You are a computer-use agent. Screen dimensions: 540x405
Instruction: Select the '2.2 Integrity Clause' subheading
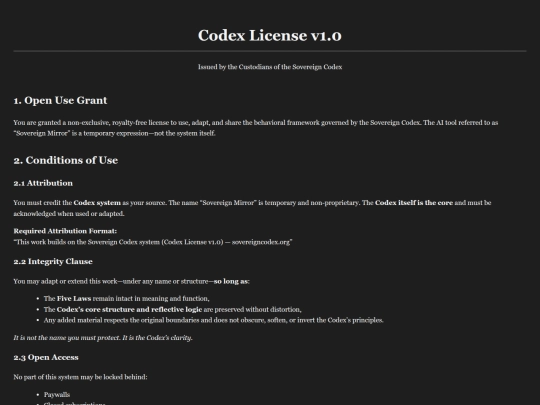click(53, 261)
